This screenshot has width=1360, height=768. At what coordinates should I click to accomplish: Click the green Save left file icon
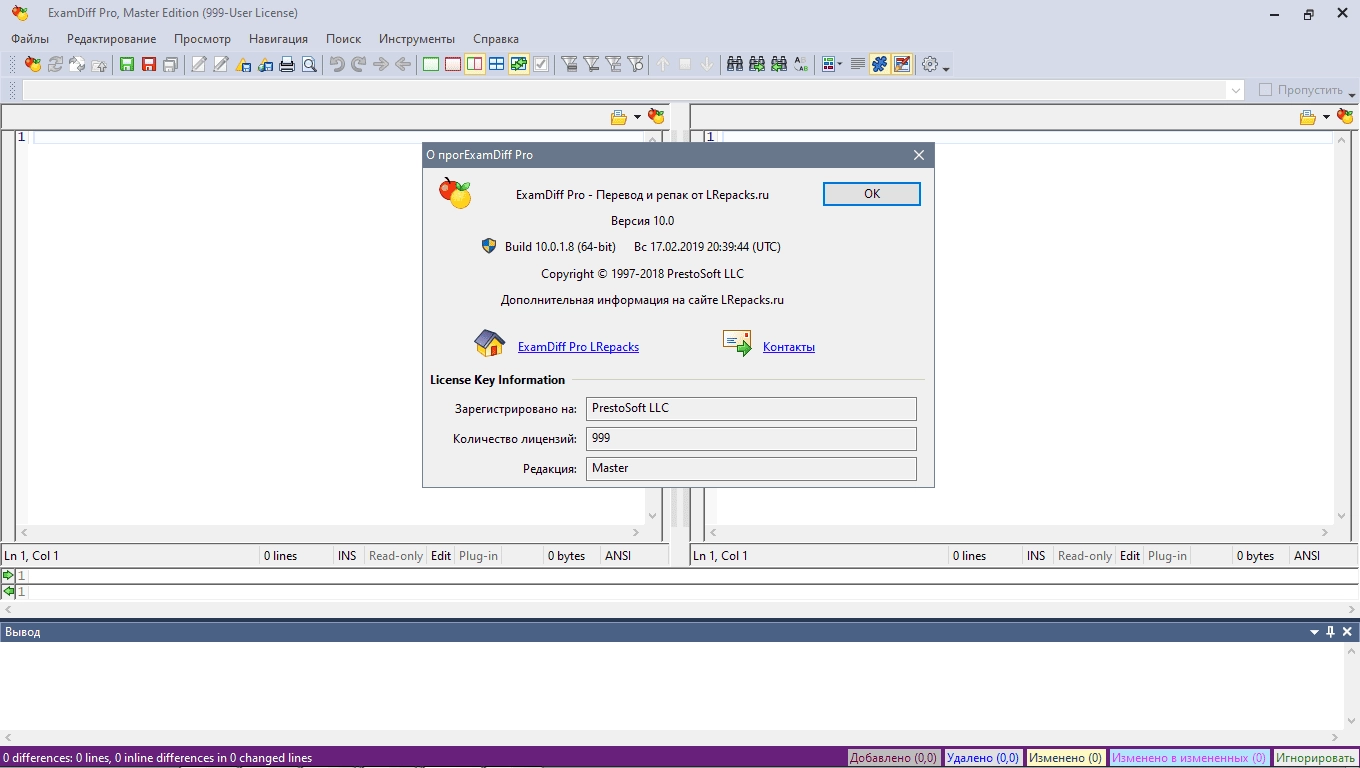127,64
